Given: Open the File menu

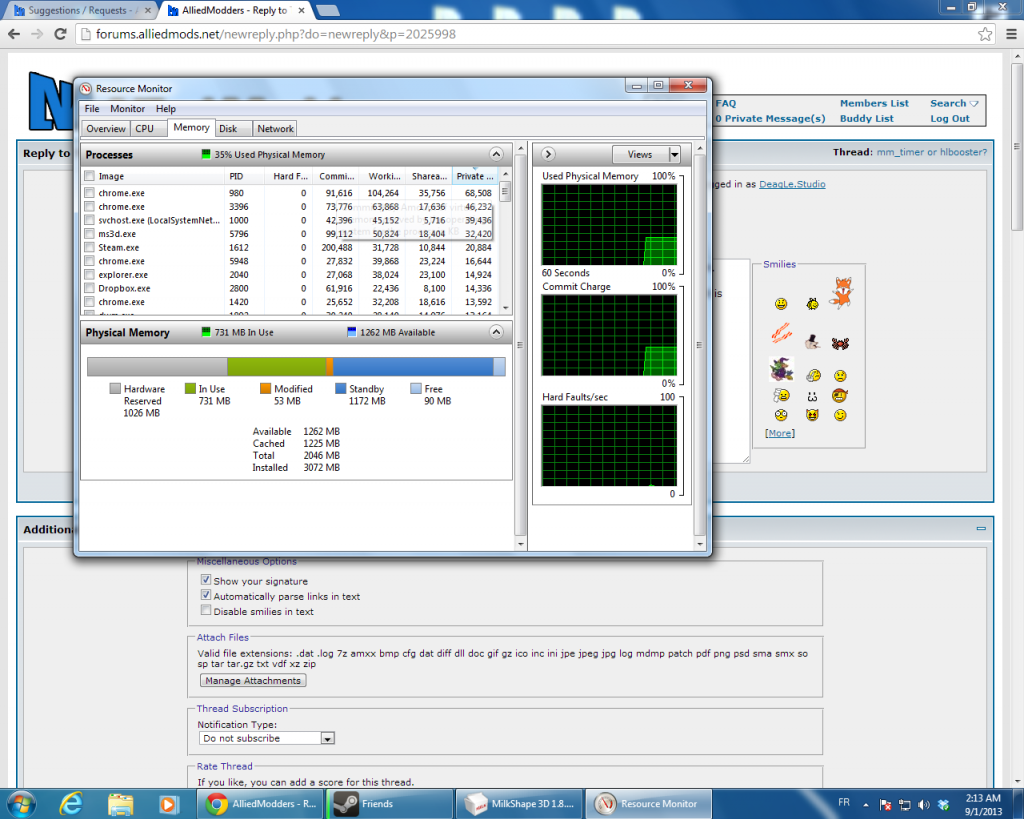Looking at the screenshot, I should (92, 108).
